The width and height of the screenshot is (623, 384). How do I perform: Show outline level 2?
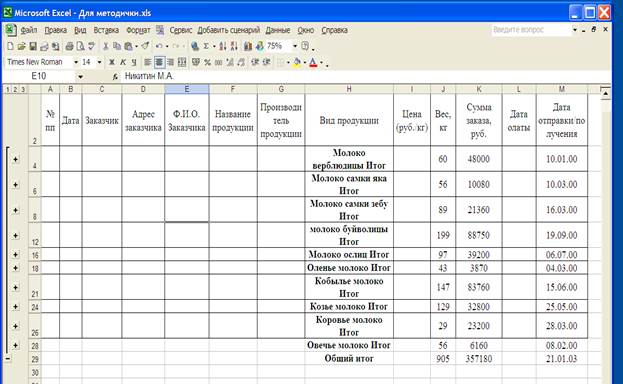[x=15, y=89]
